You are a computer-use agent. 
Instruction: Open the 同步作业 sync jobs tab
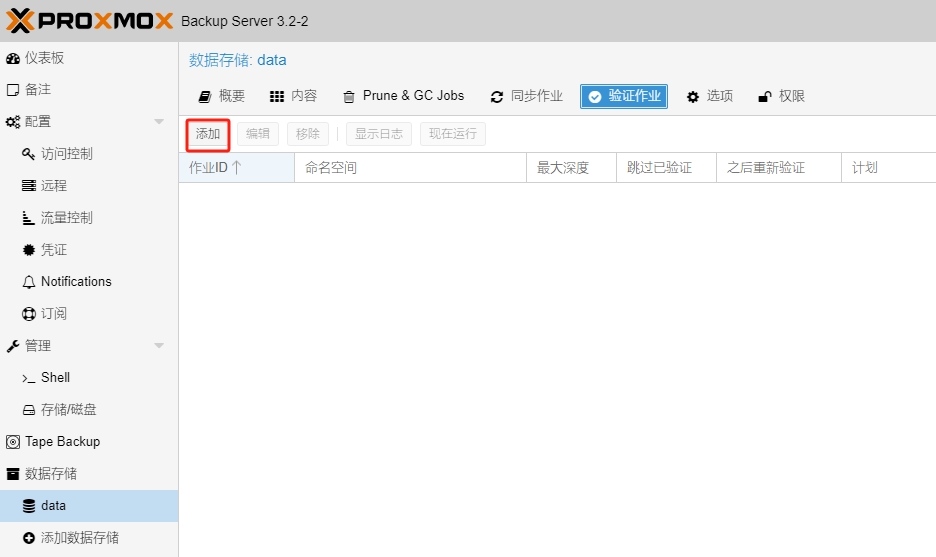point(526,96)
